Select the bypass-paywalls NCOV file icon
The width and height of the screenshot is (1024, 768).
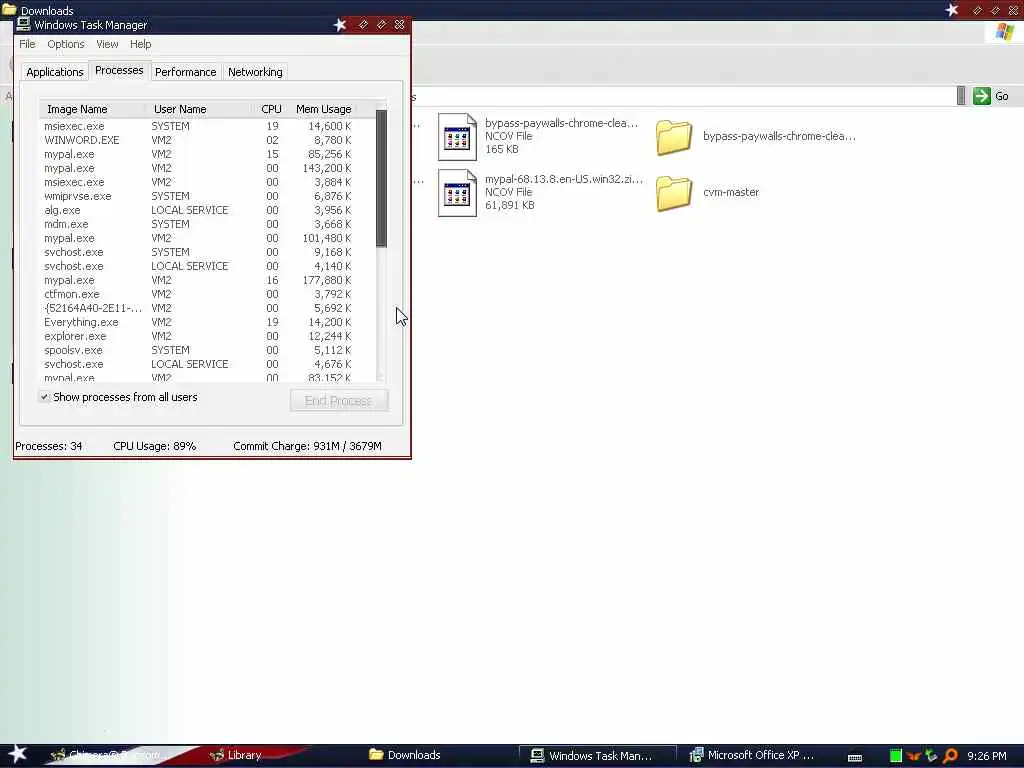click(457, 136)
